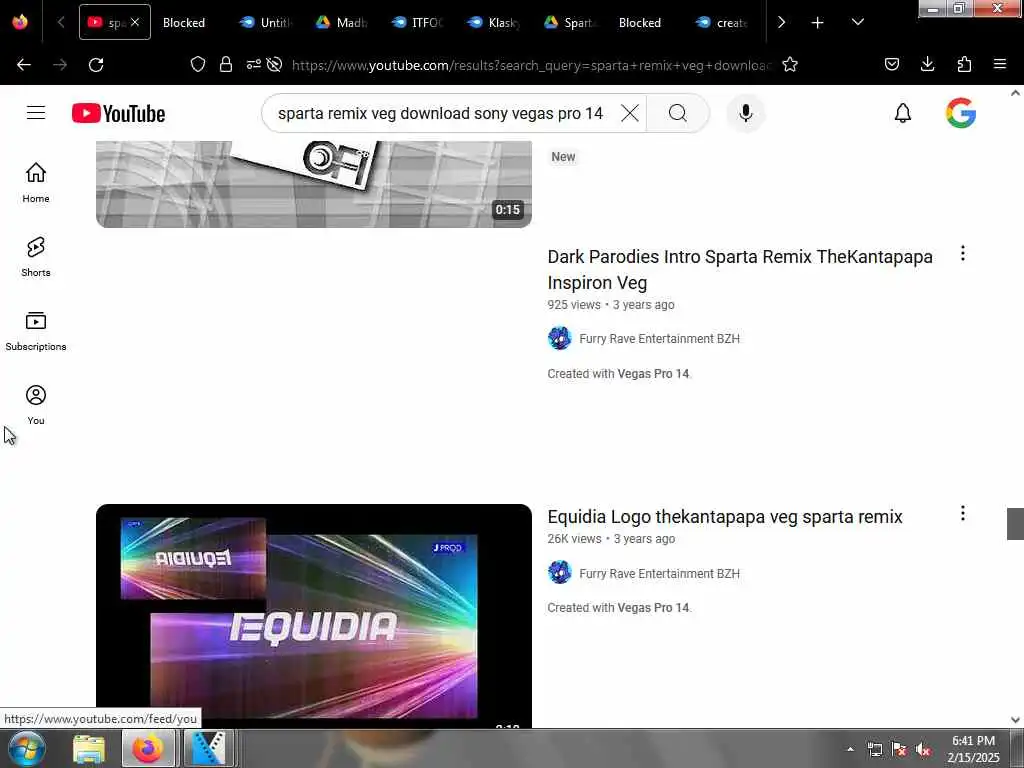The height and width of the screenshot is (768, 1024).
Task: Go back with the Firefox back arrow
Action: point(24,65)
